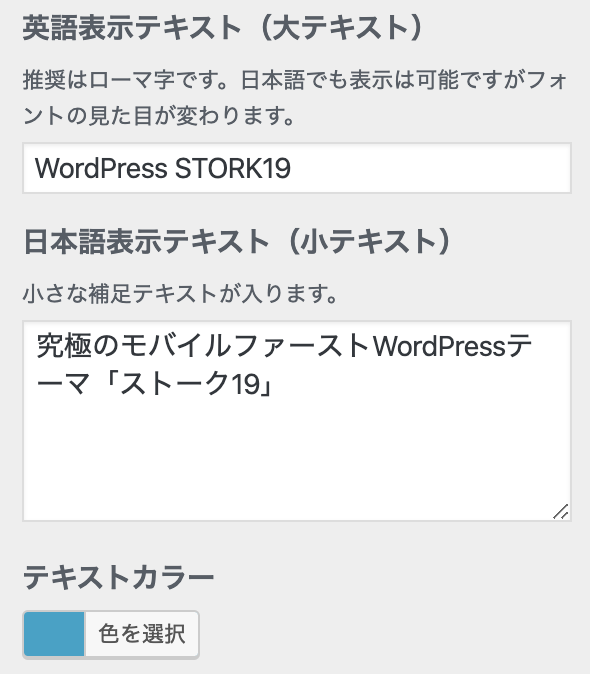Click the blue text color swatch
The width and height of the screenshot is (590, 674).
click(54, 634)
